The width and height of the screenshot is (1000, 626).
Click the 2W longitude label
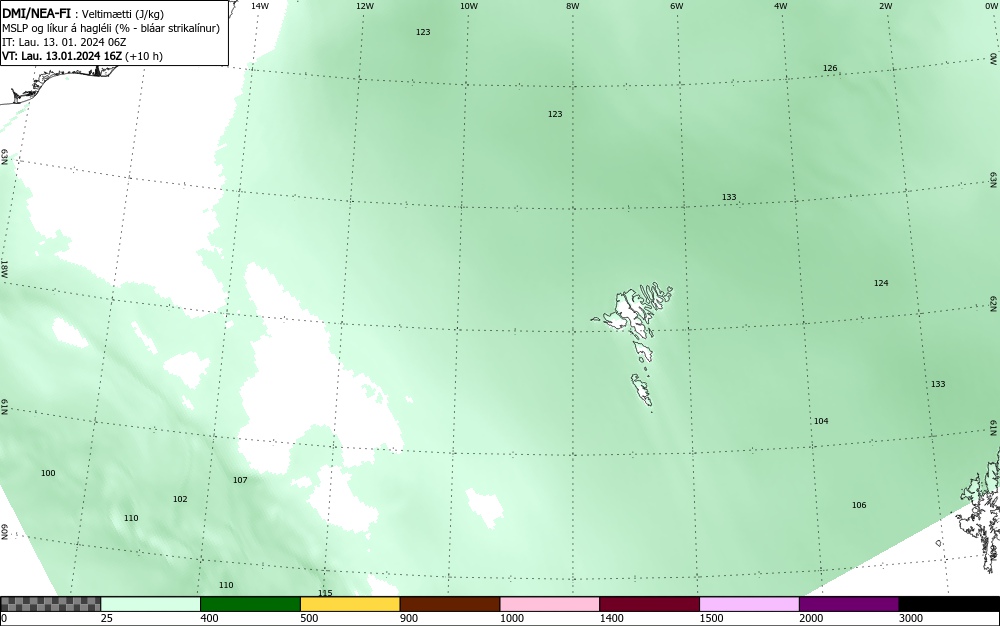point(885,6)
